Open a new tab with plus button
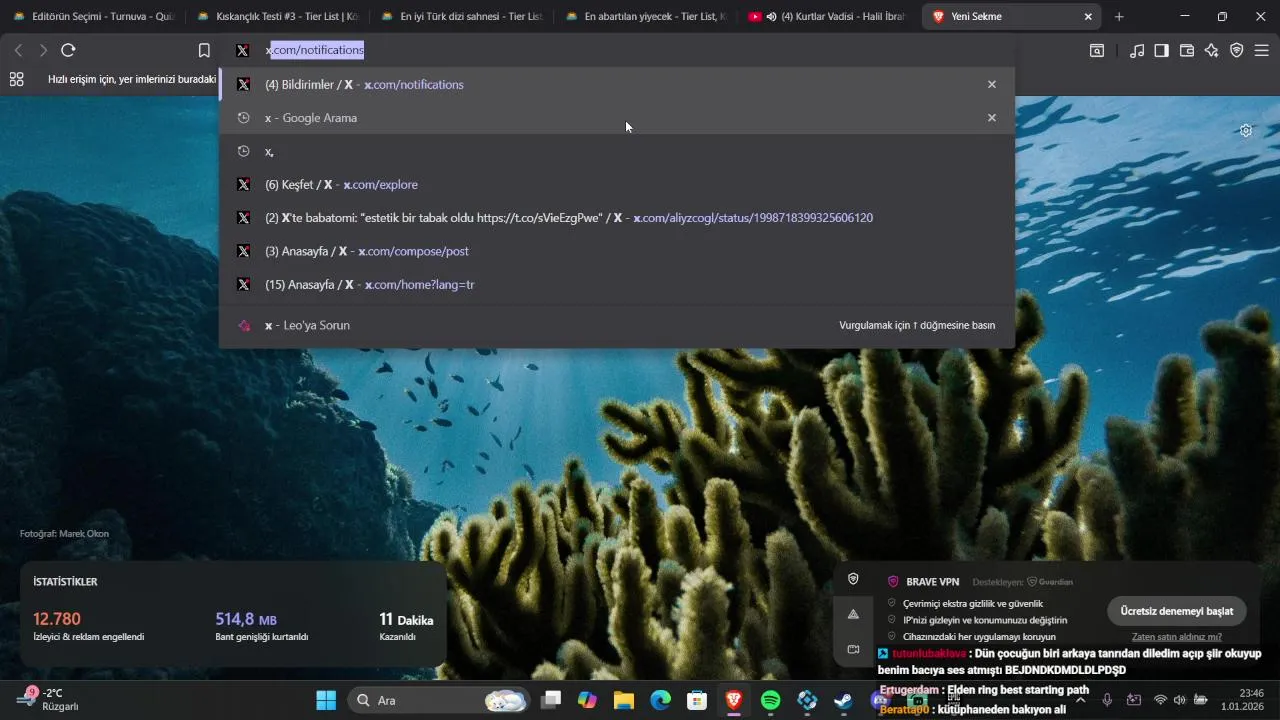 1119,16
